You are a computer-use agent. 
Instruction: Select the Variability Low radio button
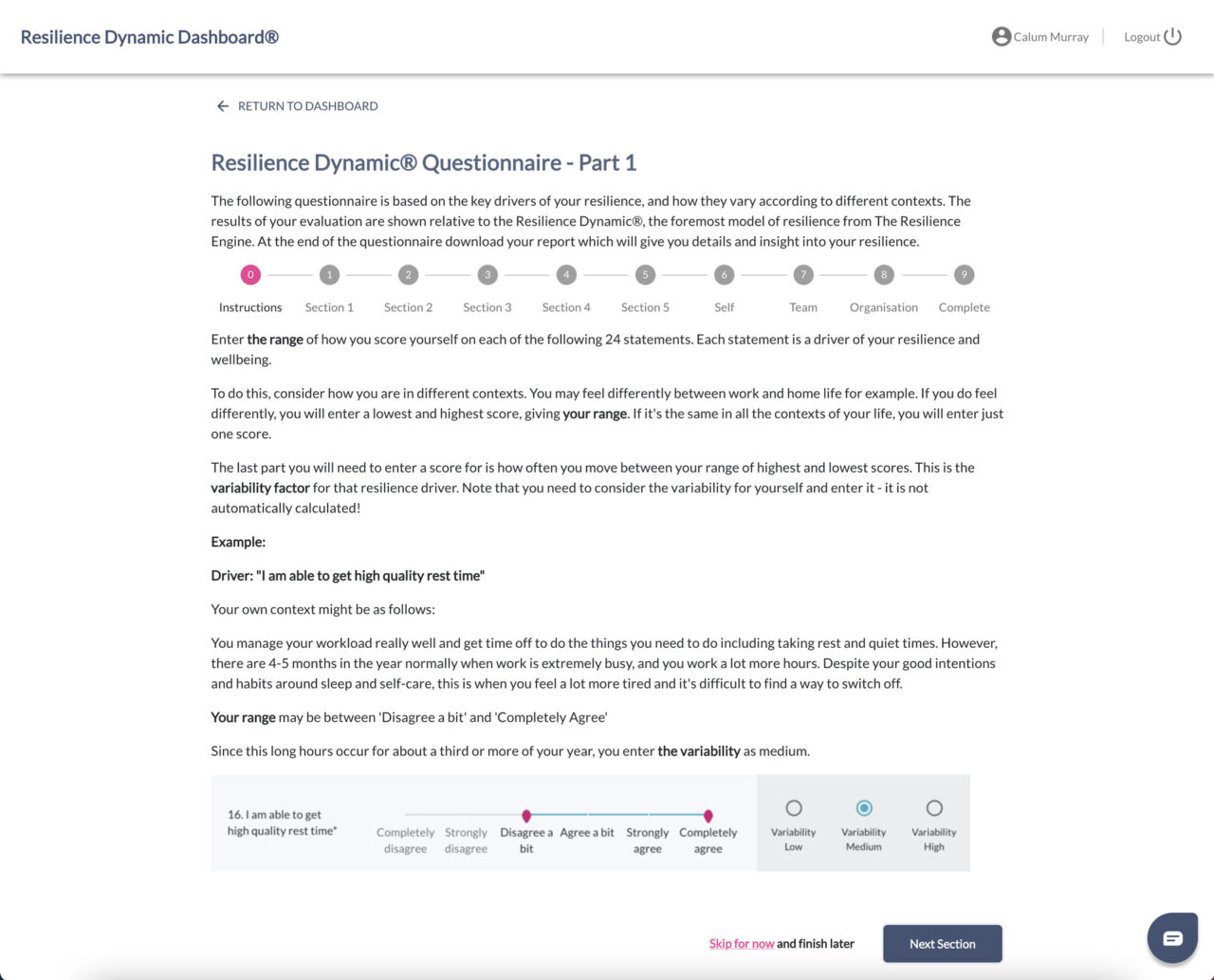pos(794,808)
